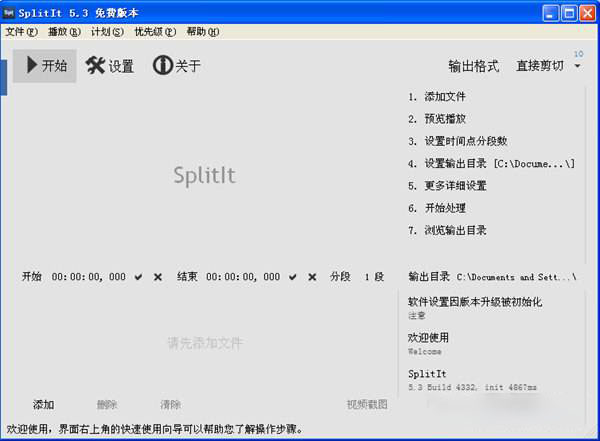Viewport: 600px width, 441px height.
Task: Click the 视频截图 button
Action: [x=367, y=404]
